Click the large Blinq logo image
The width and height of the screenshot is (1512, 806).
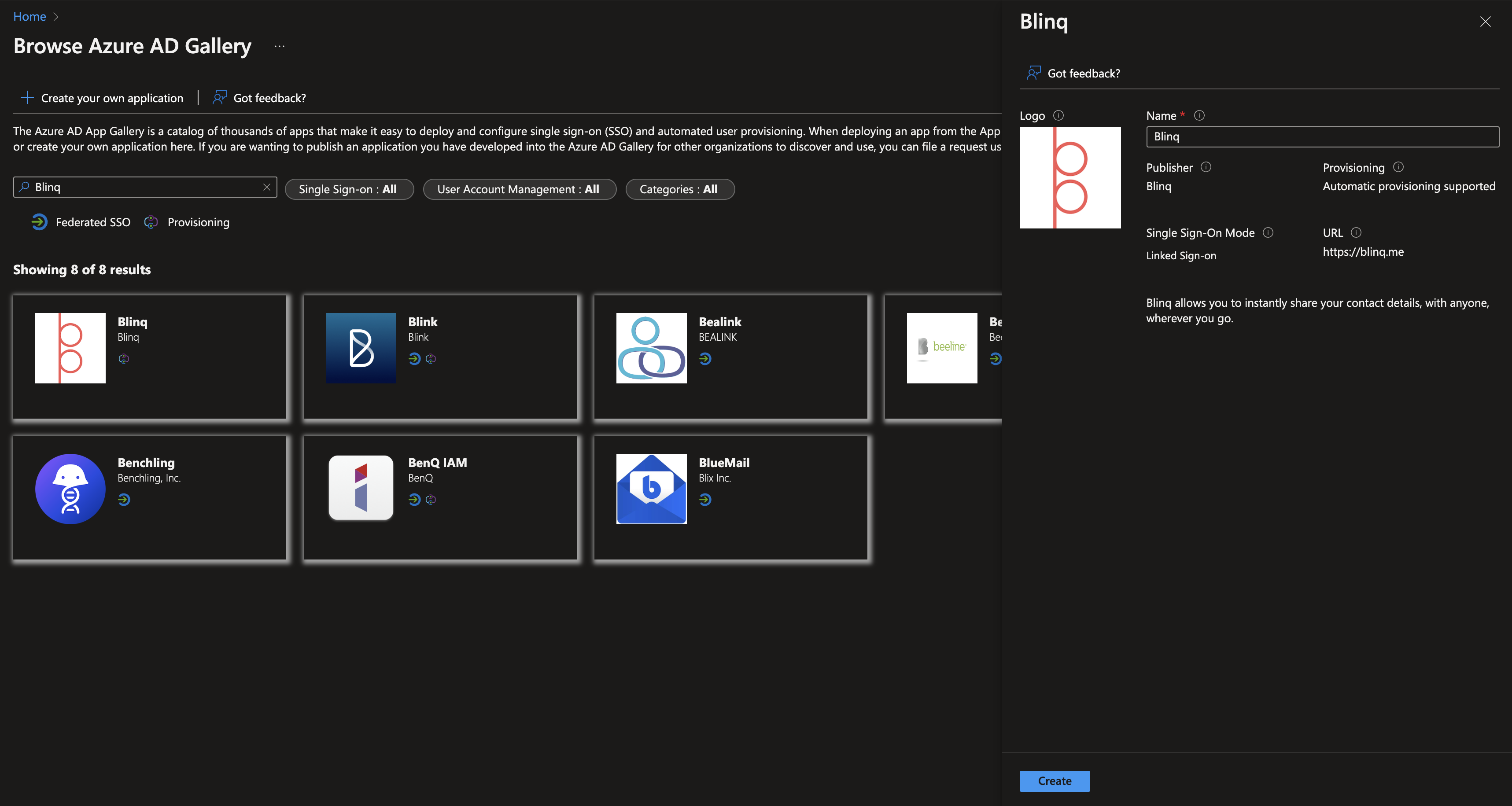click(x=1070, y=178)
